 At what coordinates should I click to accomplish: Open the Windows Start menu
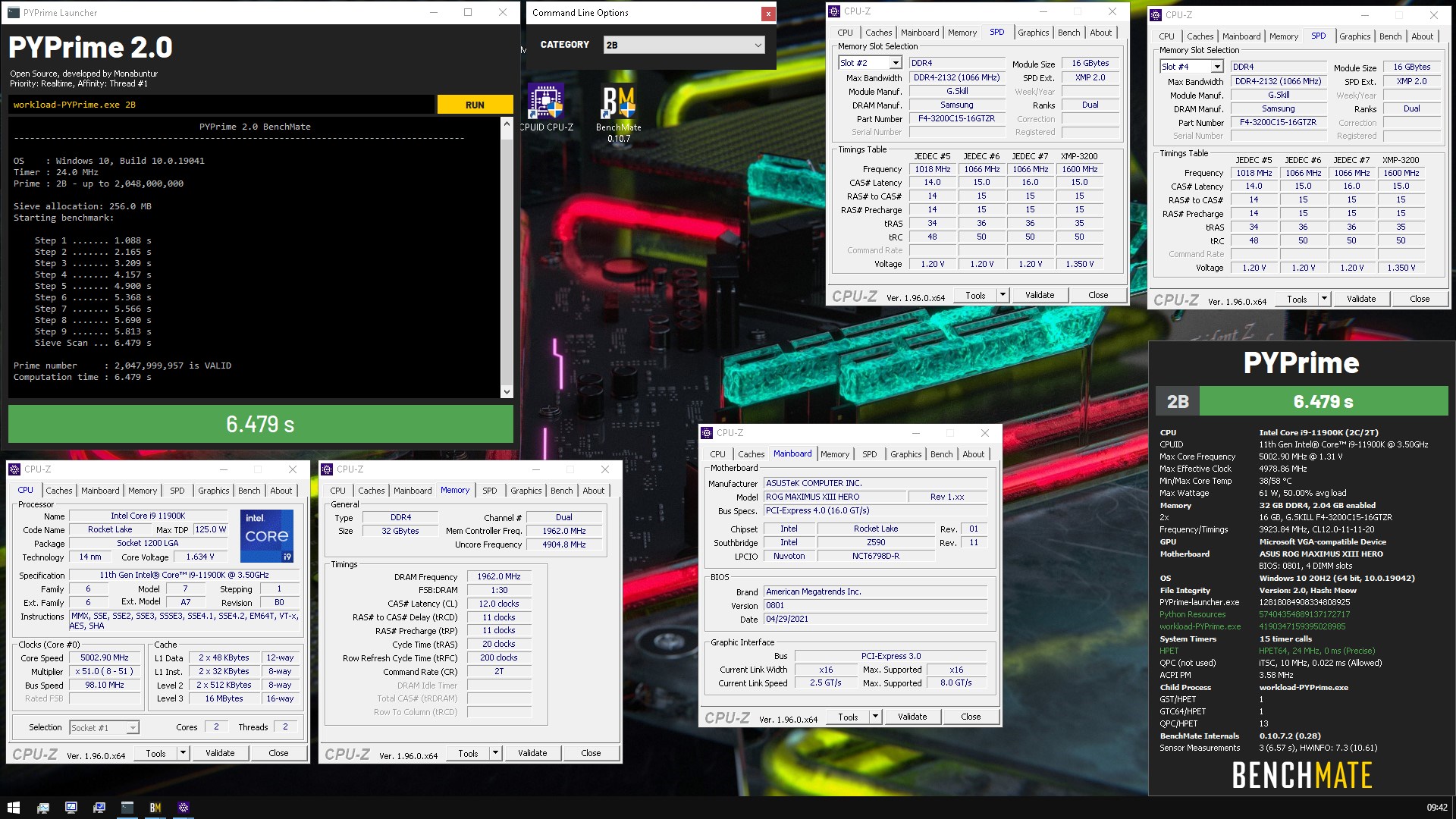point(14,808)
